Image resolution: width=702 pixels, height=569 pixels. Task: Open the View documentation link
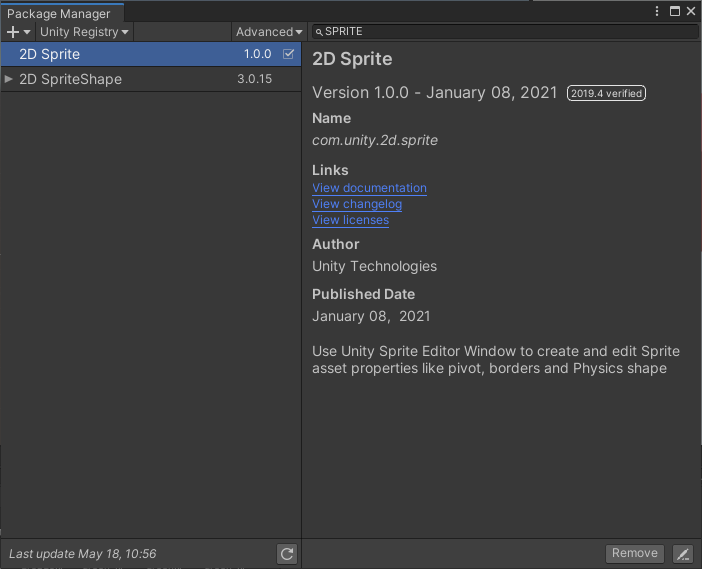[x=369, y=188]
